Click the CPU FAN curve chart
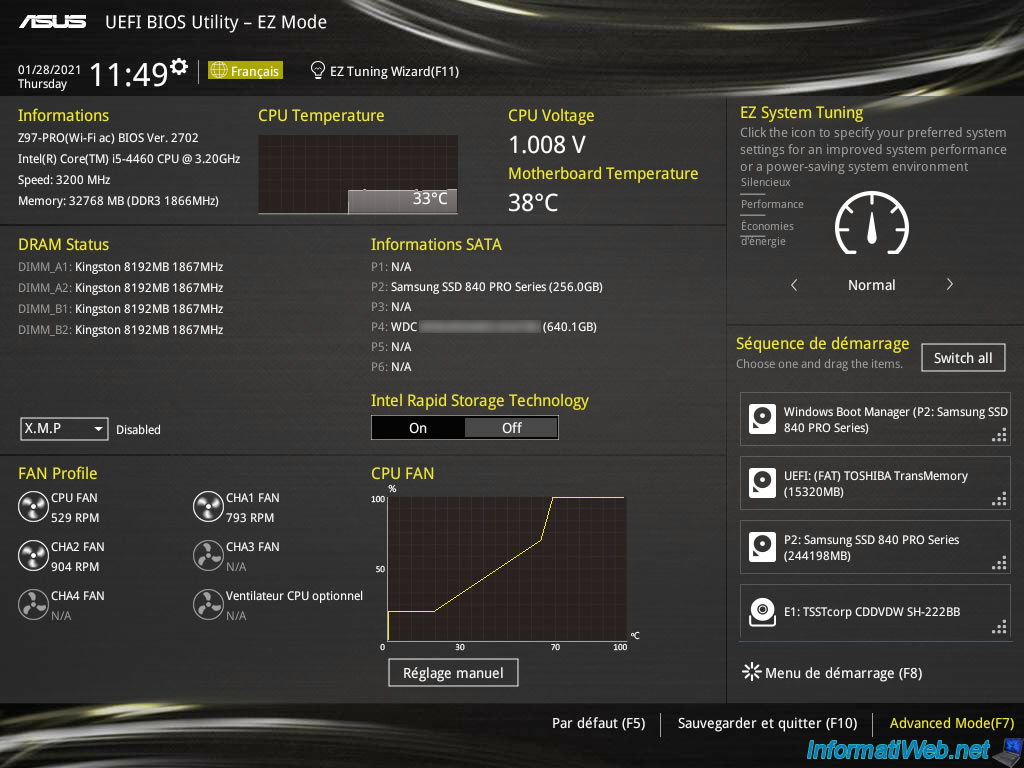The width and height of the screenshot is (1024, 768). coord(507,568)
